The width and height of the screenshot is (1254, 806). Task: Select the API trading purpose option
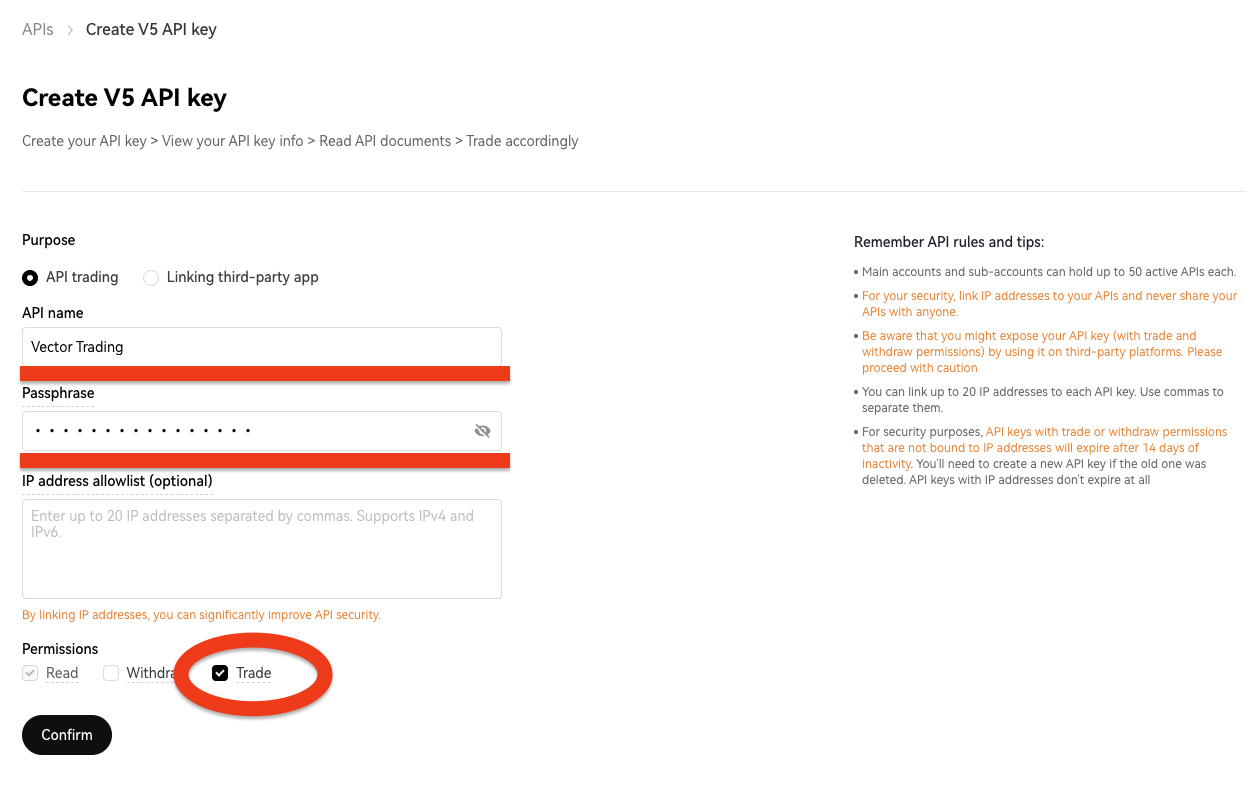click(x=31, y=277)
